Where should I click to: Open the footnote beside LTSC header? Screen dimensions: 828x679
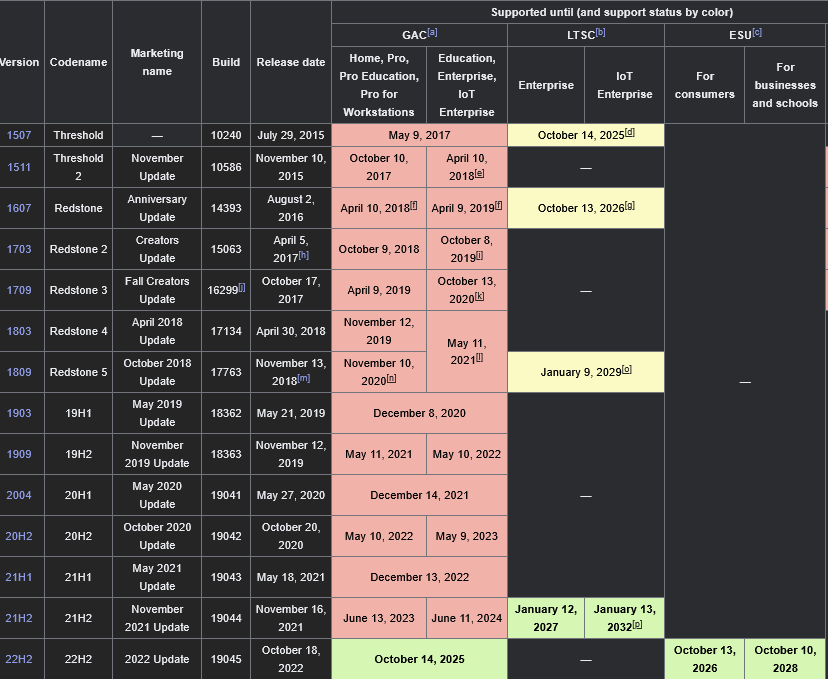(x=600, y=33)
